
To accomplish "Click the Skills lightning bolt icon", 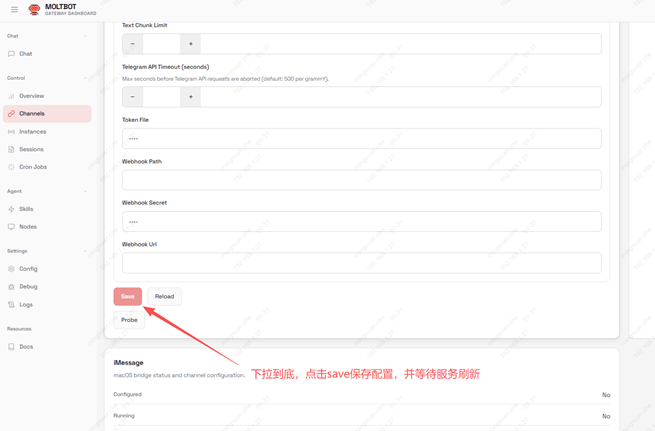I will pyautogui.click(x=11, y=209).
